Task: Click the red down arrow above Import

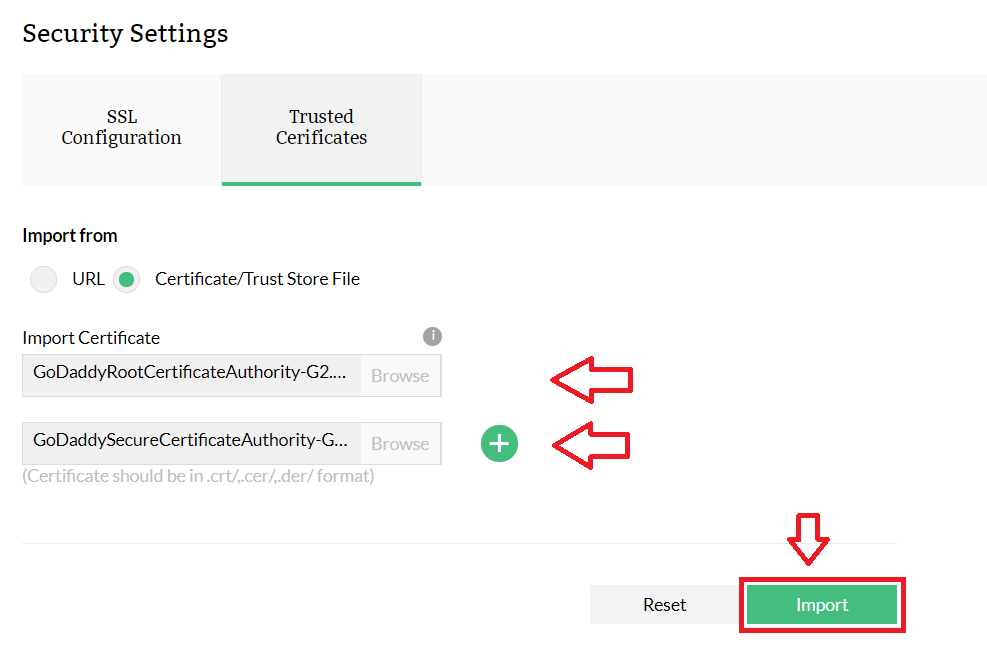Action: [x=809, y=539]
